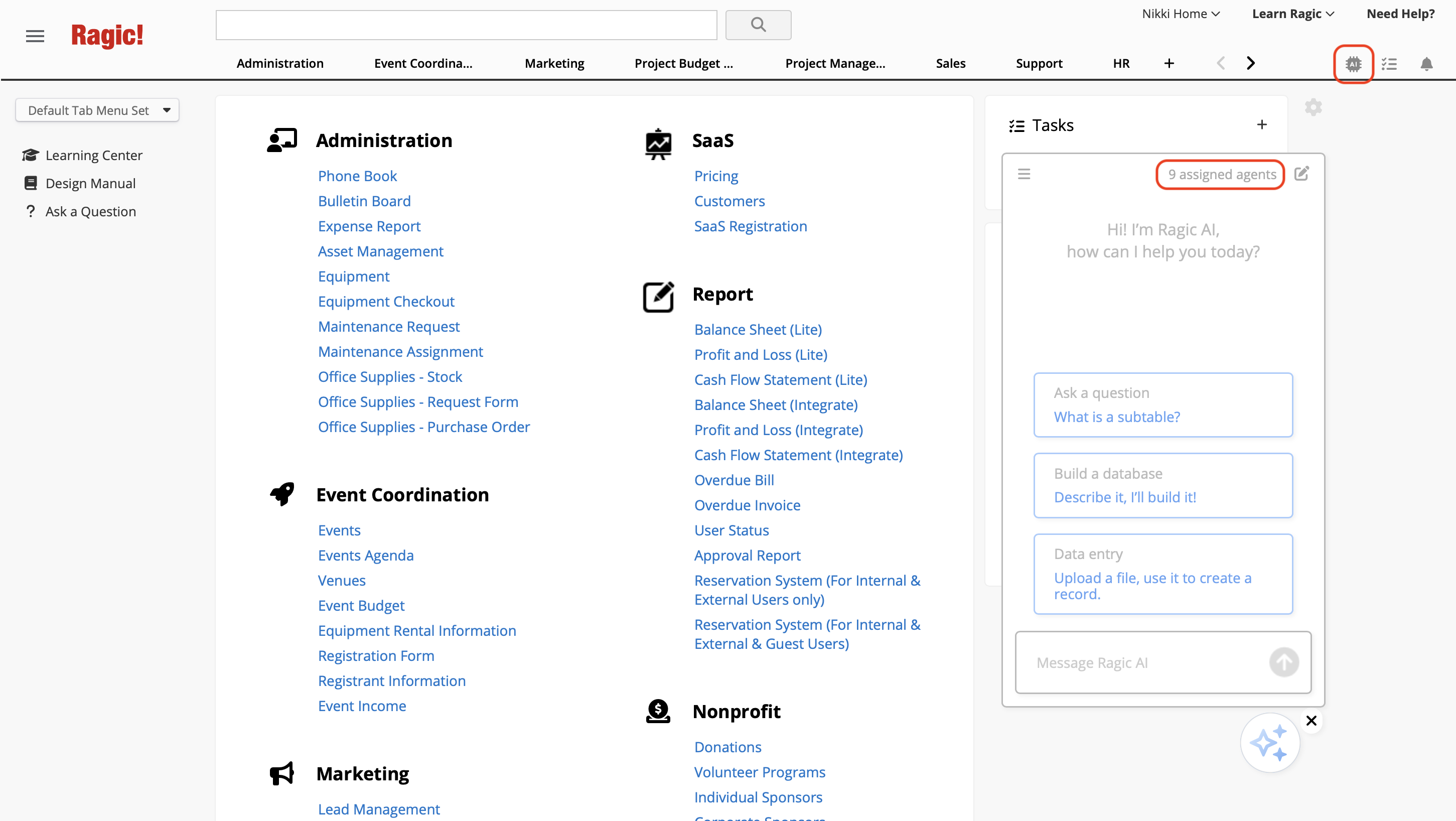Add a new task with plus icon
Viewport: 1456px width, 821px height.
[1261, 124]
